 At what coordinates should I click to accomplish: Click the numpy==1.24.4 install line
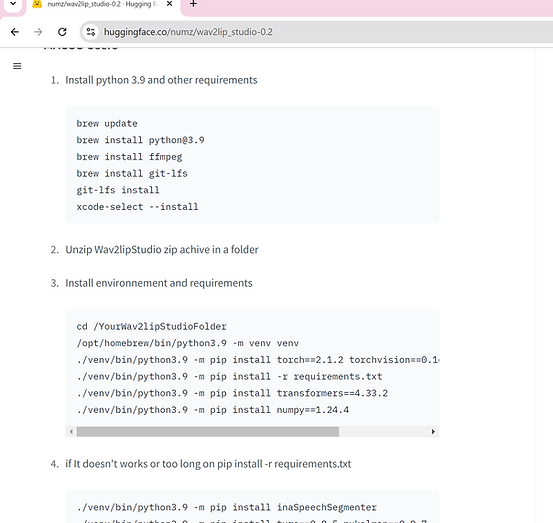tap(213, 410)
